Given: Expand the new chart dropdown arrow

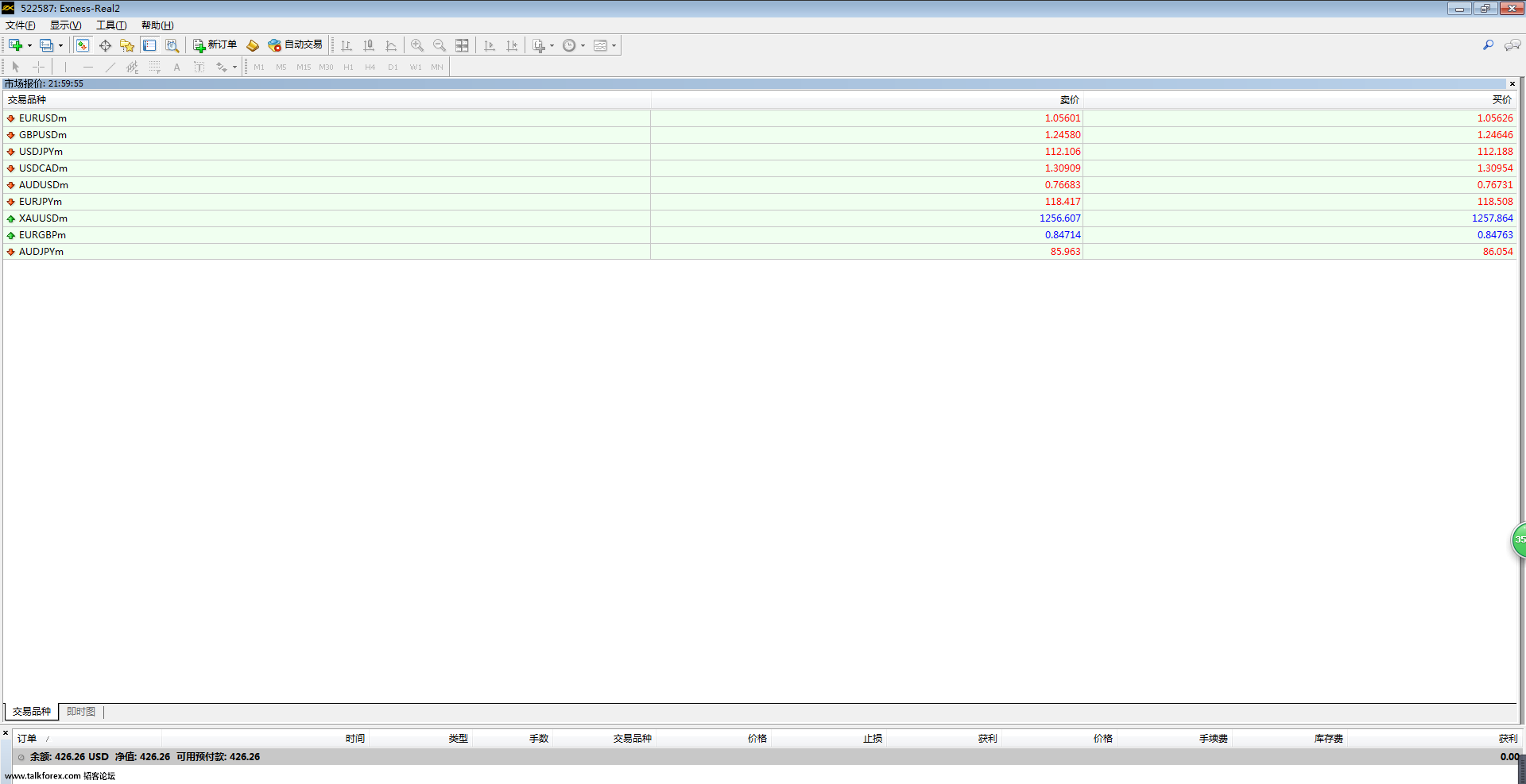Looking at the screenshot, I should [x=29, y=45].
